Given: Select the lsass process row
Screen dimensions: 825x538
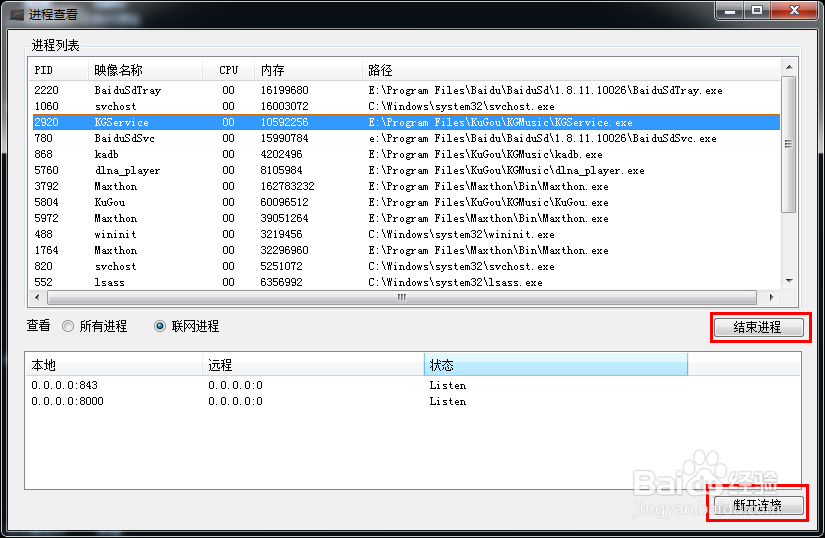Looking at the screenshot, I should pyautogui.click(x=406, y=282).
